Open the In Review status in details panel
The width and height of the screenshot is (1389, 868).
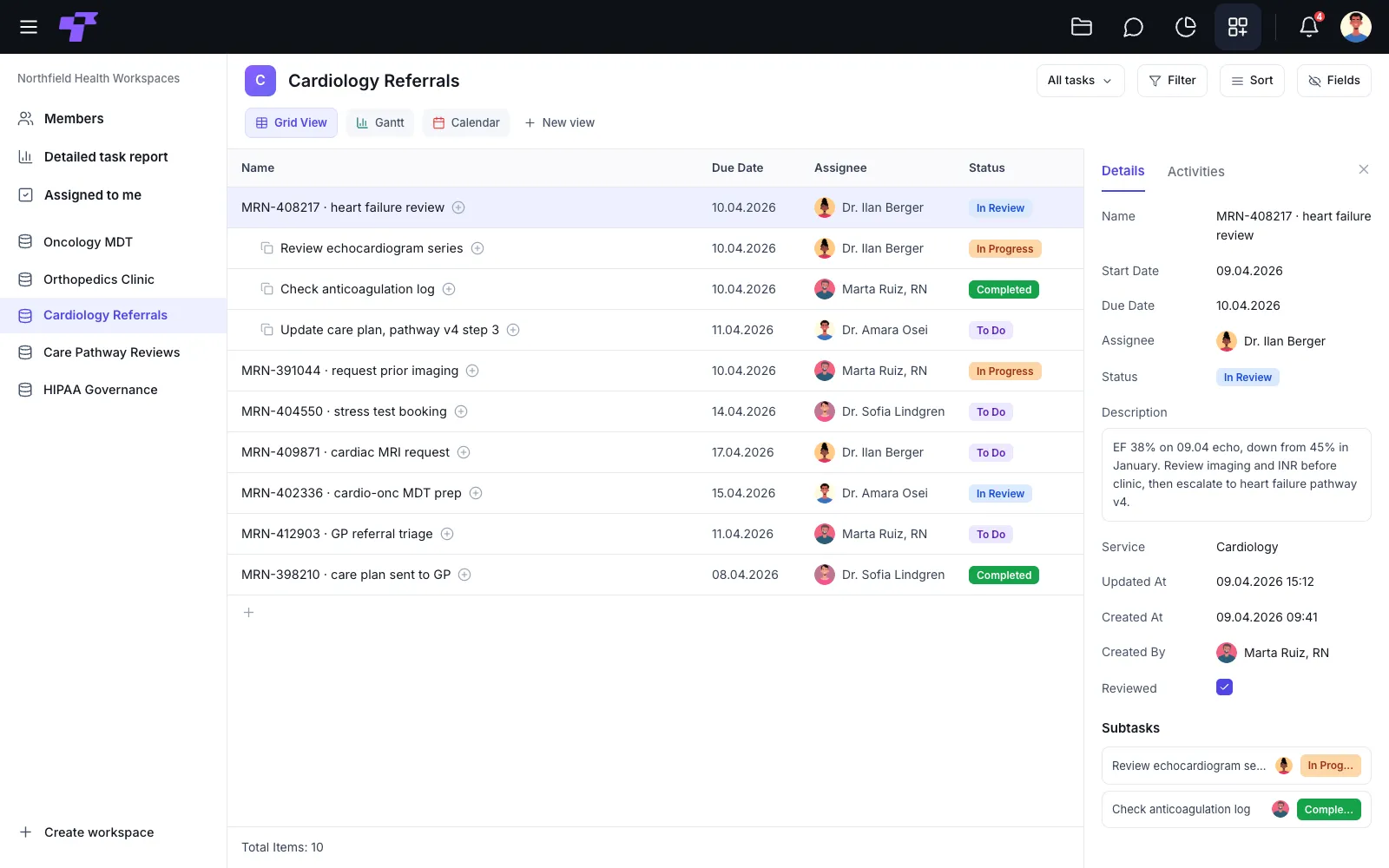click(1247, 378)
